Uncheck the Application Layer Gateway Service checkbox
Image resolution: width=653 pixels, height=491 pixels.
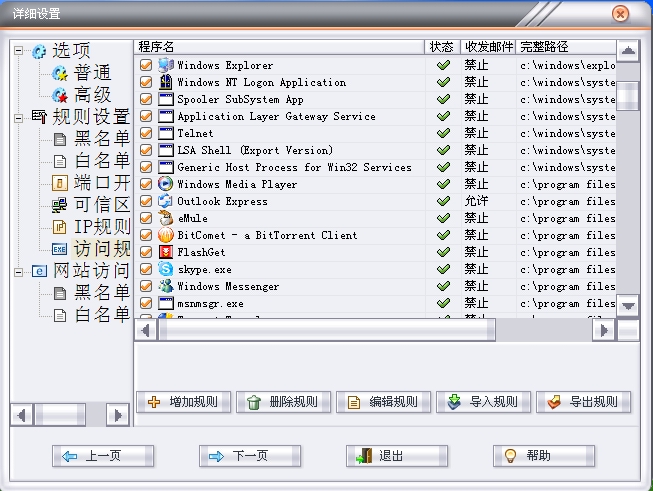tap(146, 116)
